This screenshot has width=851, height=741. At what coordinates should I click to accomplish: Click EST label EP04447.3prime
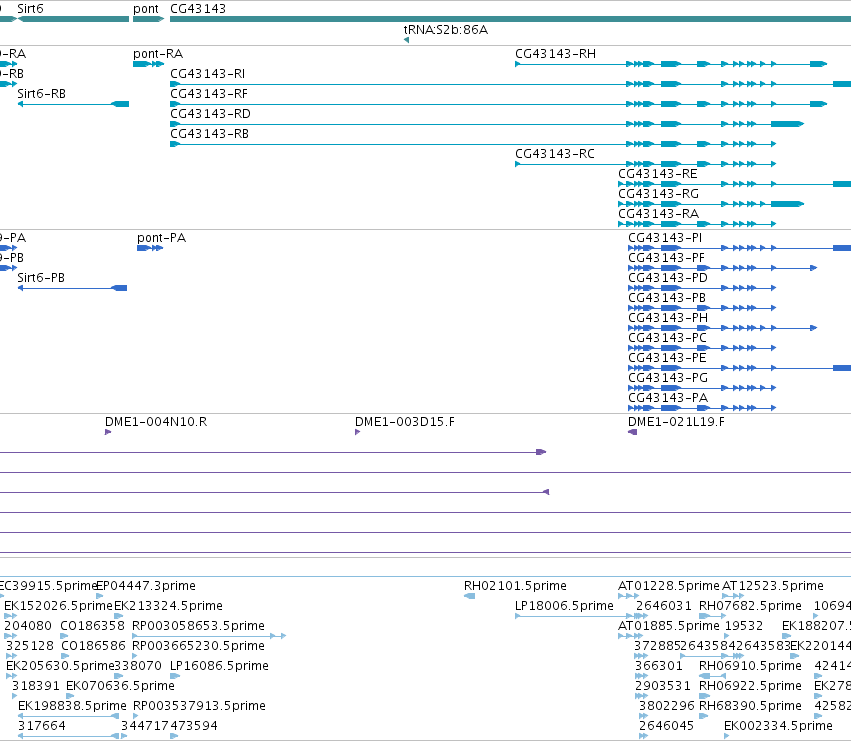[x=146, y=586]
